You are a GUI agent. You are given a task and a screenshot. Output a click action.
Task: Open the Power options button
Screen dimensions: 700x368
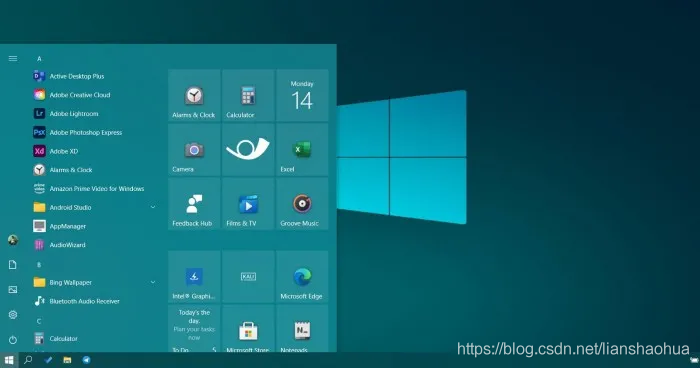(13, 340)
